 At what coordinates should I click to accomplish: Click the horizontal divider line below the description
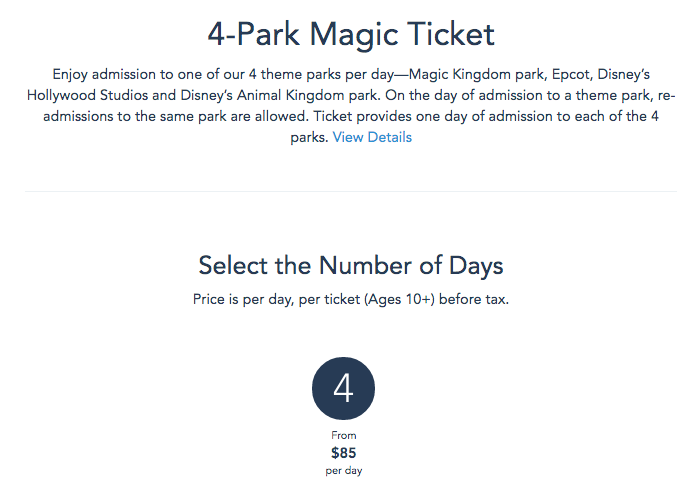pyautogui.click(x=350, y=191)
